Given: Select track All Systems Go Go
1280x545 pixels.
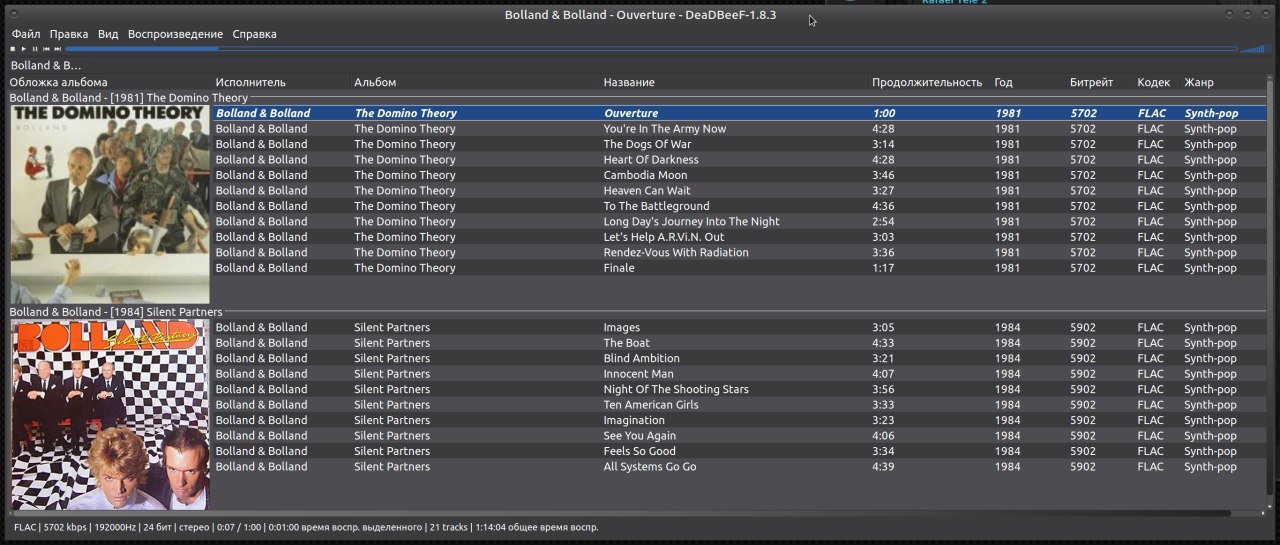Looking at the screenshot, I should [740, 467].
